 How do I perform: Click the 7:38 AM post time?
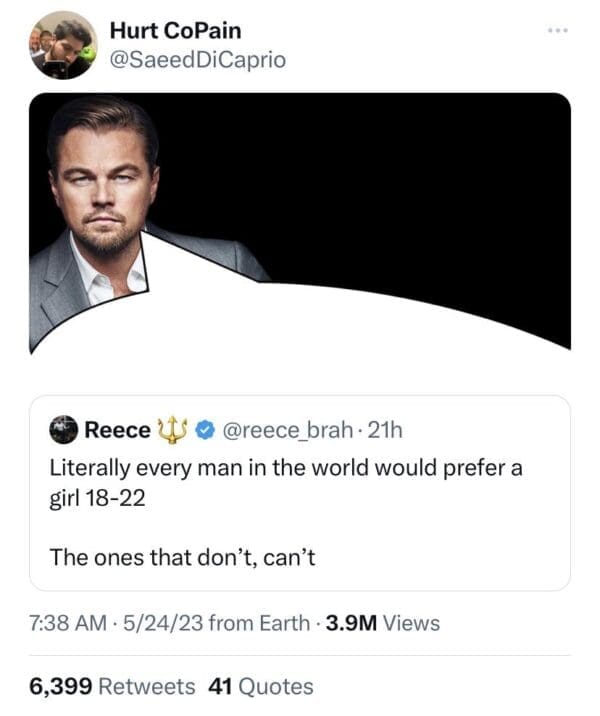tap(65, 623)
